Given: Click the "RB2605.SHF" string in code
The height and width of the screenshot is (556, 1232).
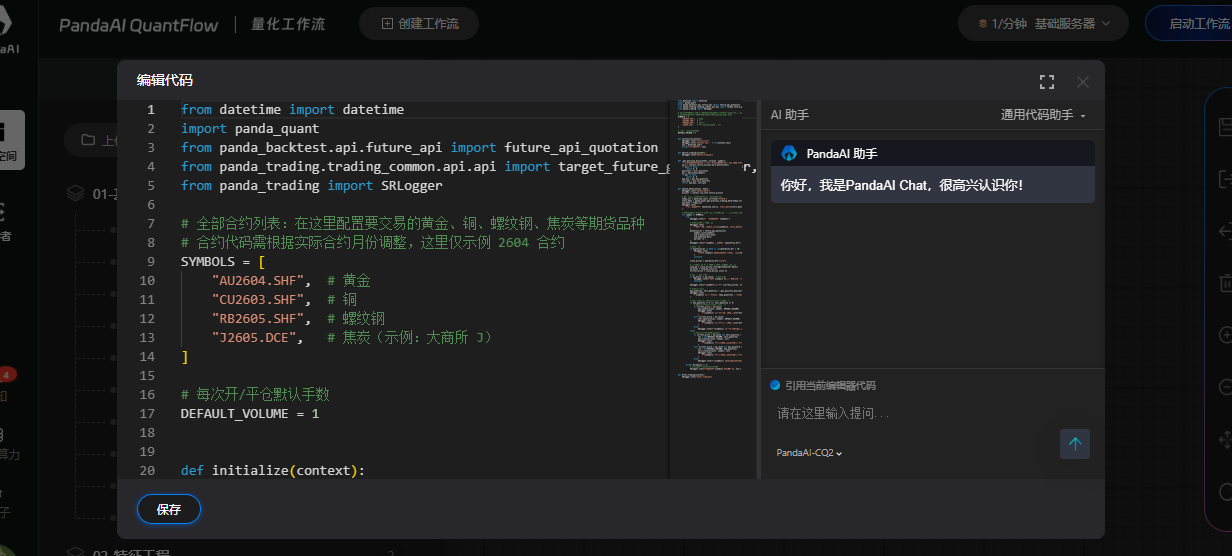Looking at the screenshot, I should [258, 319].
